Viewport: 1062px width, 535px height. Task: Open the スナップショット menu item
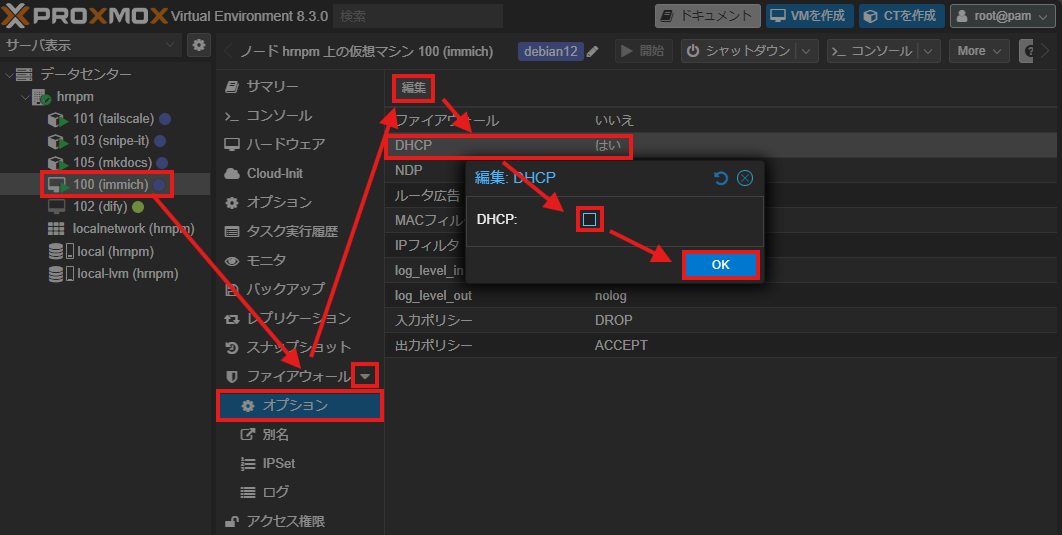(300, 347)
